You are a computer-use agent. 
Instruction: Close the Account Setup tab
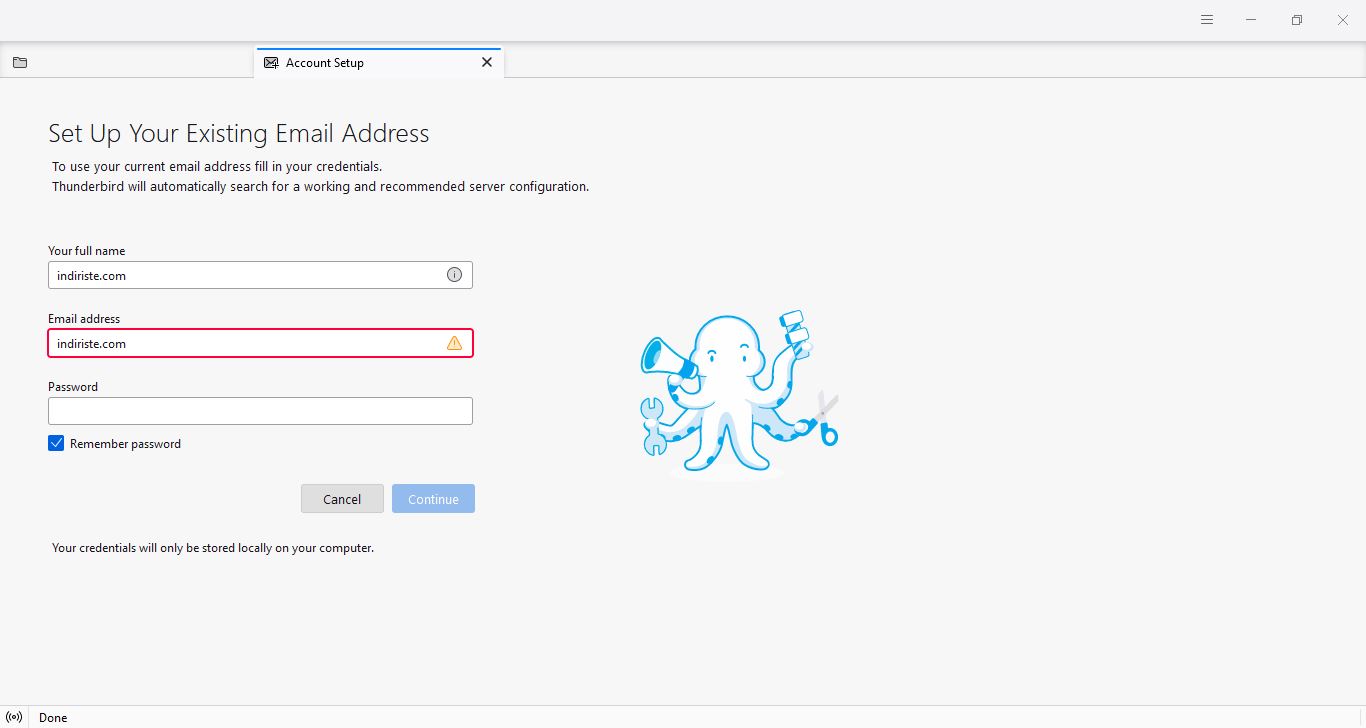click(x=487, y=62)
